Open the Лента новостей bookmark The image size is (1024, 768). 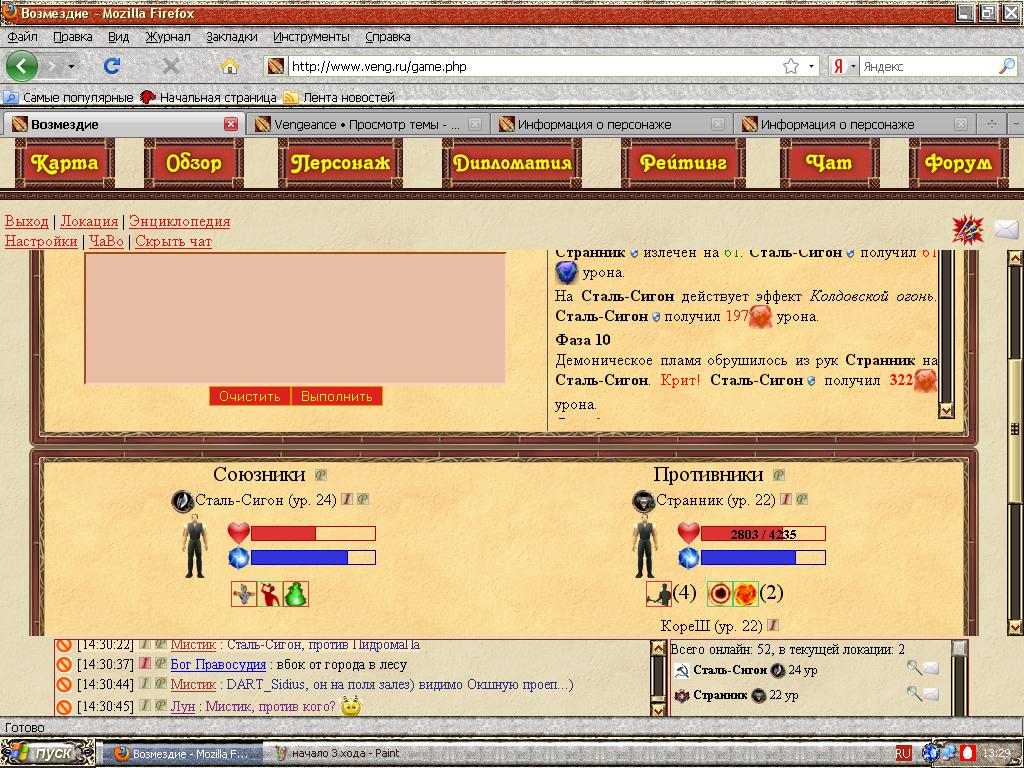[340, 98]
